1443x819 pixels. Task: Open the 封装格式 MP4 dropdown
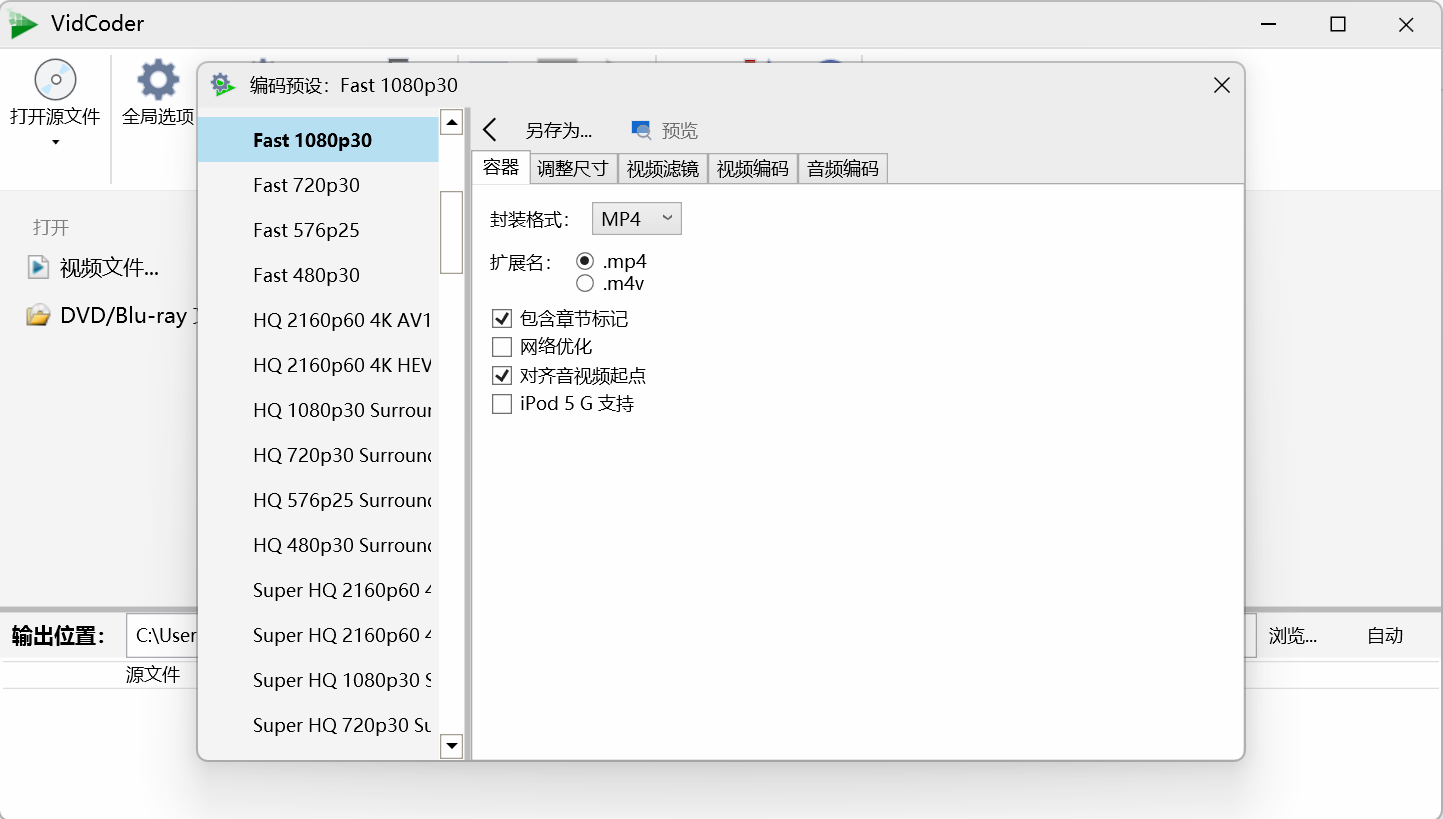point(636,218)
